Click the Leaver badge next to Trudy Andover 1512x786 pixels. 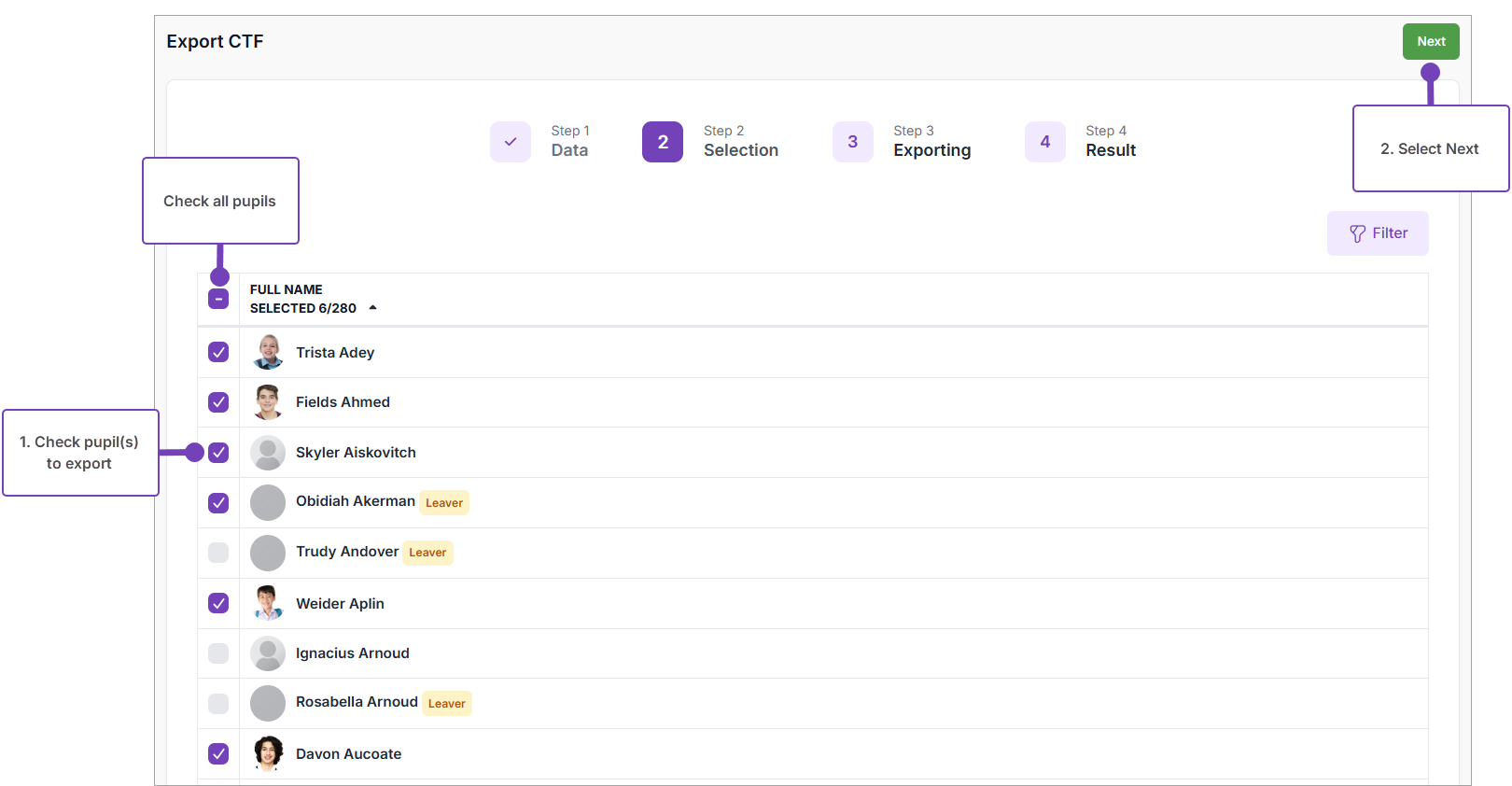pos(427,553)
